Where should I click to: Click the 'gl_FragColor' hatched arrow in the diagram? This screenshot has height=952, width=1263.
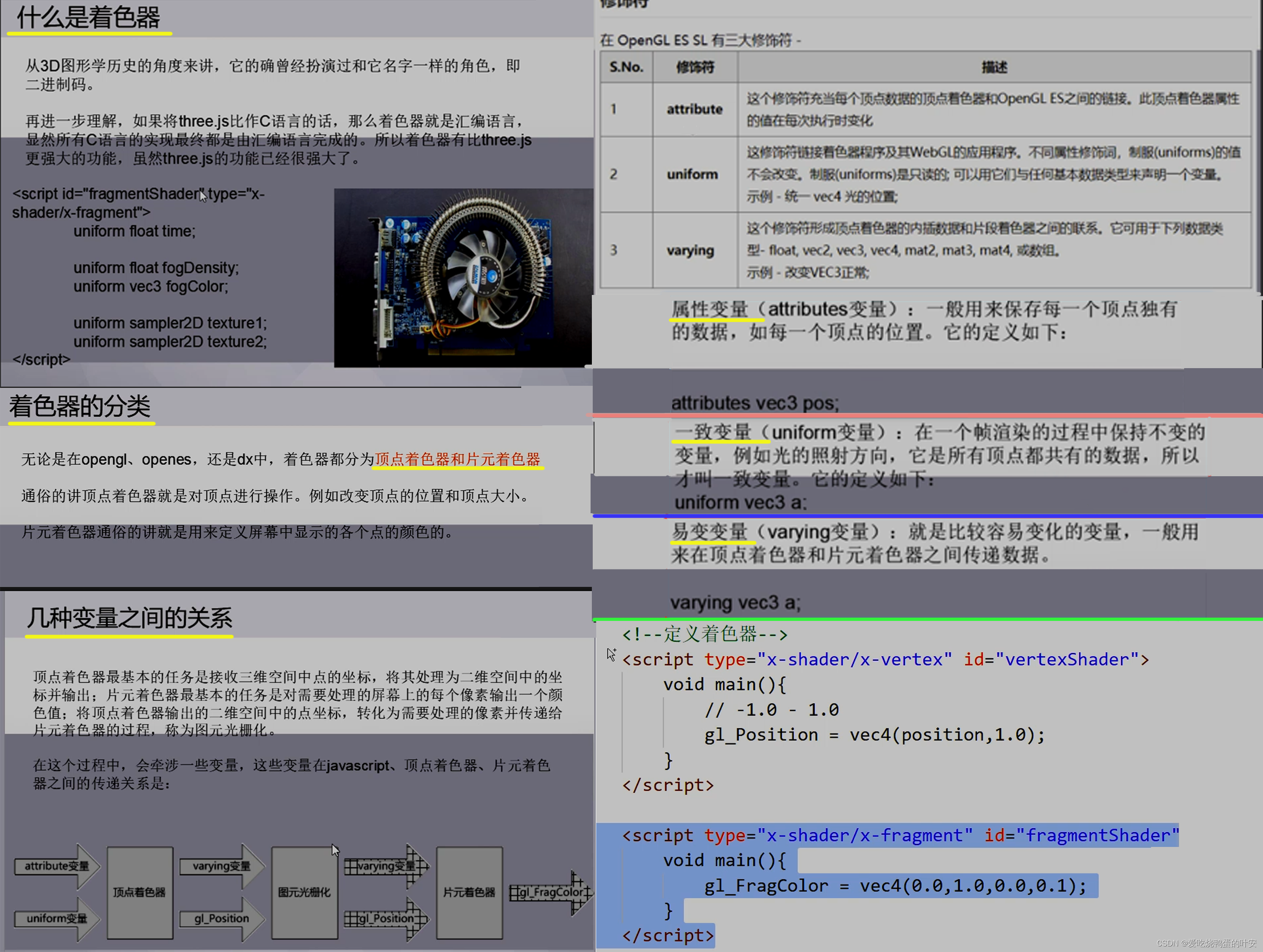pyautogui.click(x=551, y=892)
